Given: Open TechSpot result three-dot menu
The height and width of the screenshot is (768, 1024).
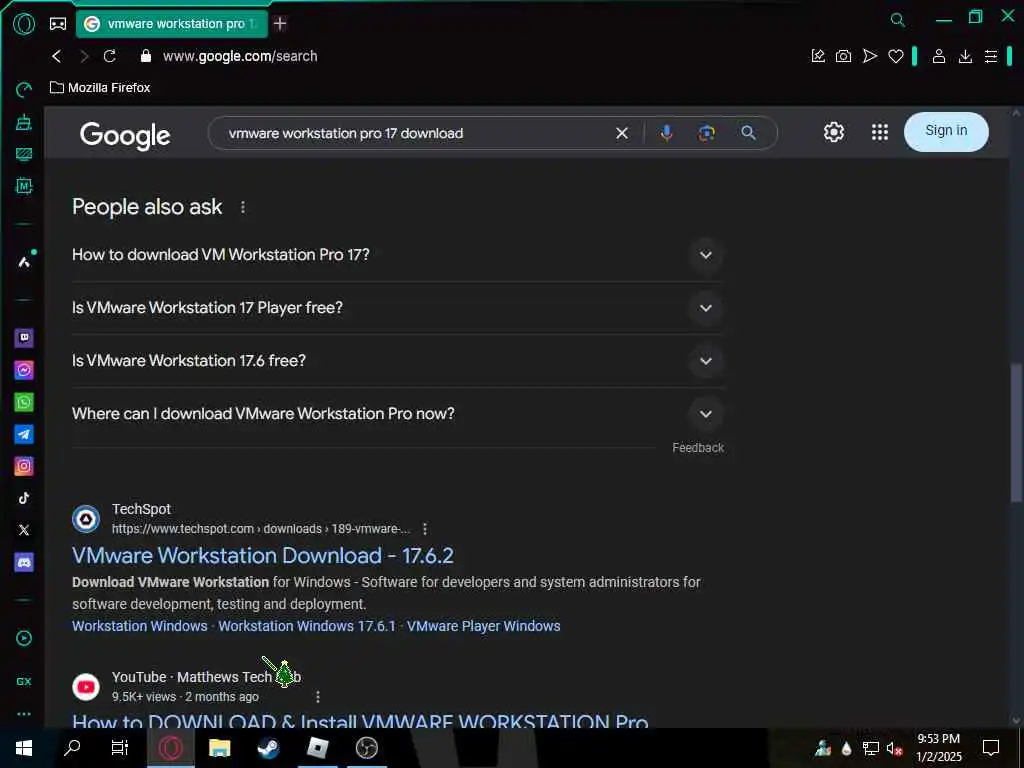Looking at the screenshot, I should [x=425, y=529].
